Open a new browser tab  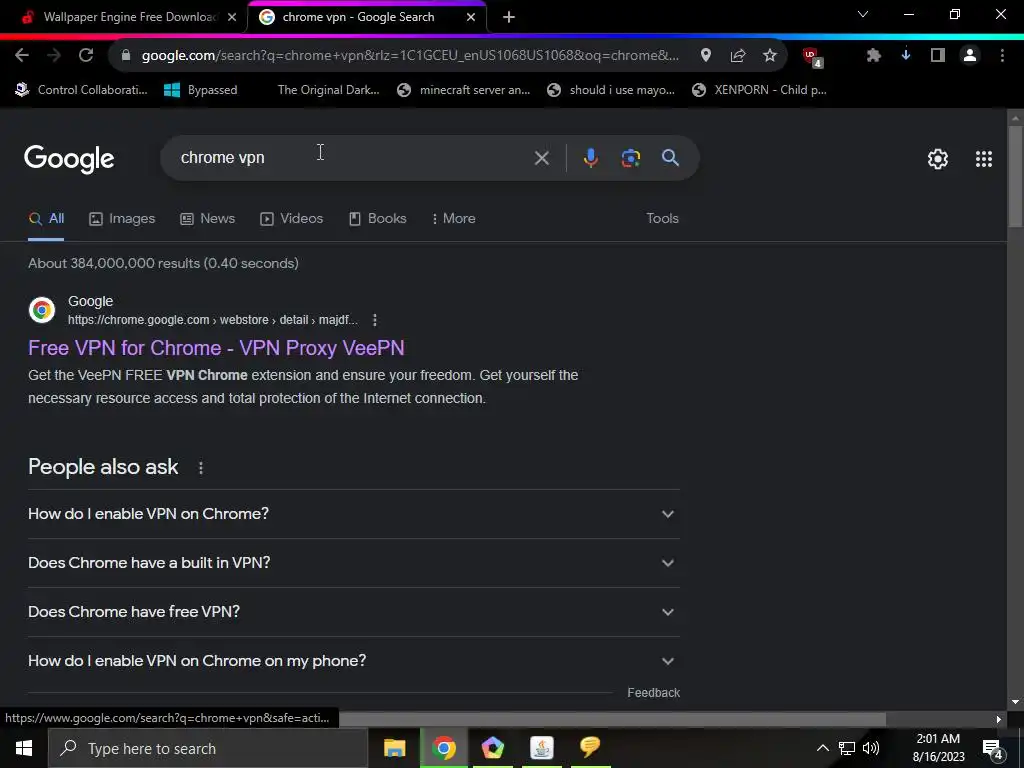point(509,18)
